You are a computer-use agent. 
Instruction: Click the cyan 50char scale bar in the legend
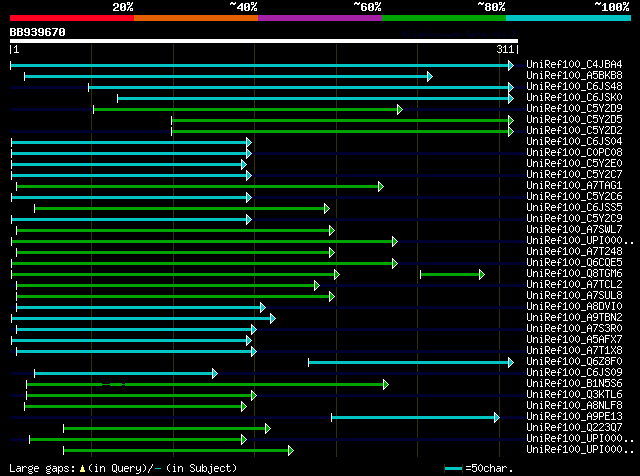[x=453, y=468]
